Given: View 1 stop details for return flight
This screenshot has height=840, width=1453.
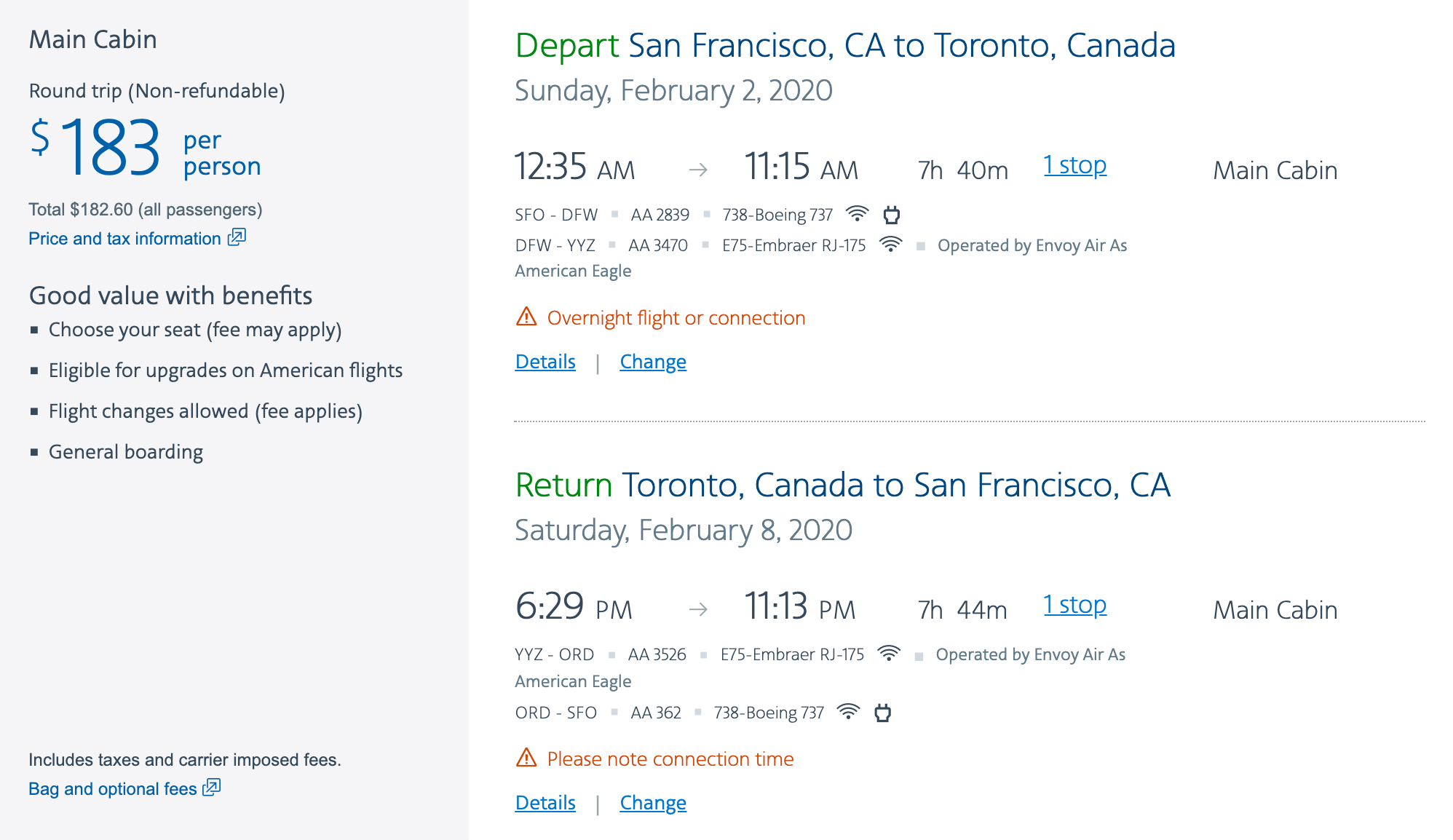Looking at the screenshot, I should (x=1074, y=606).
